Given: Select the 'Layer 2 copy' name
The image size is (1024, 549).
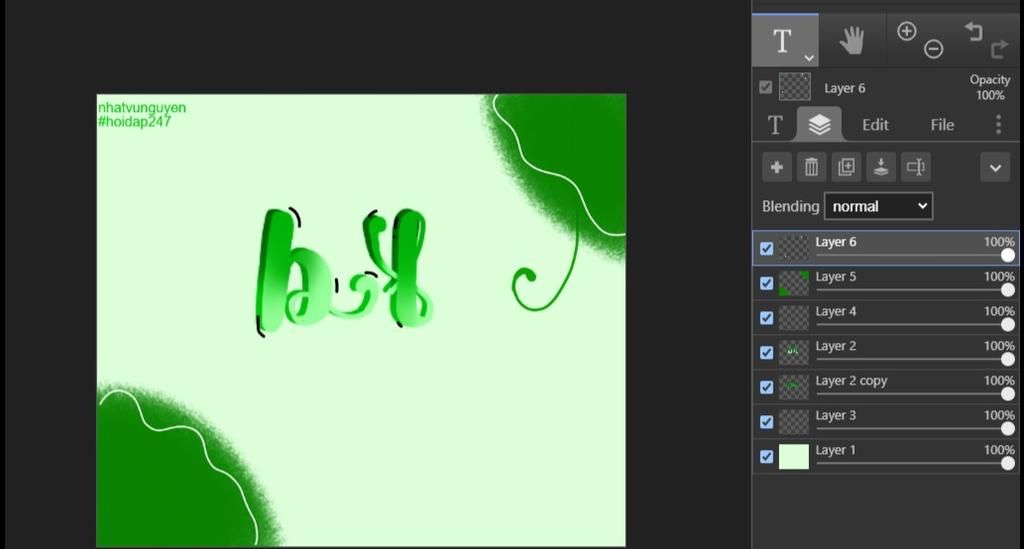Looking at the screenshot, I should (851, 381).
